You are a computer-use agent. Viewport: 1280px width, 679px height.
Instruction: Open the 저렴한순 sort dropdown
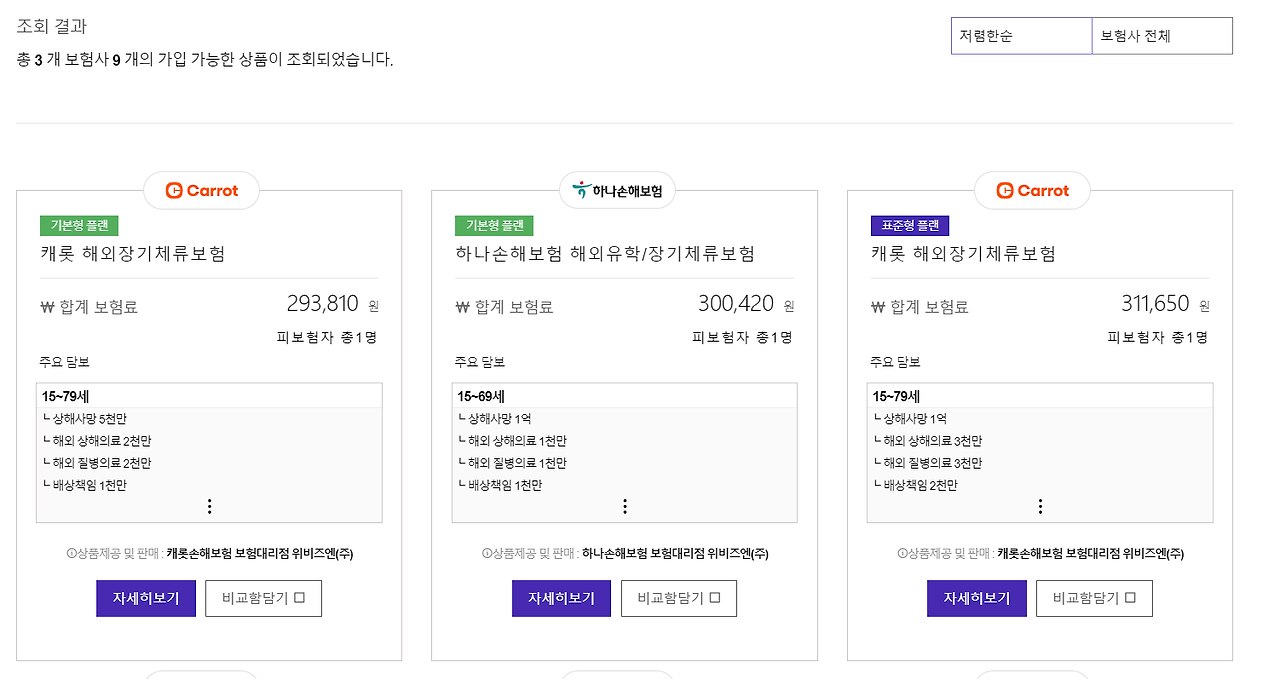[x=1021, y=35]
